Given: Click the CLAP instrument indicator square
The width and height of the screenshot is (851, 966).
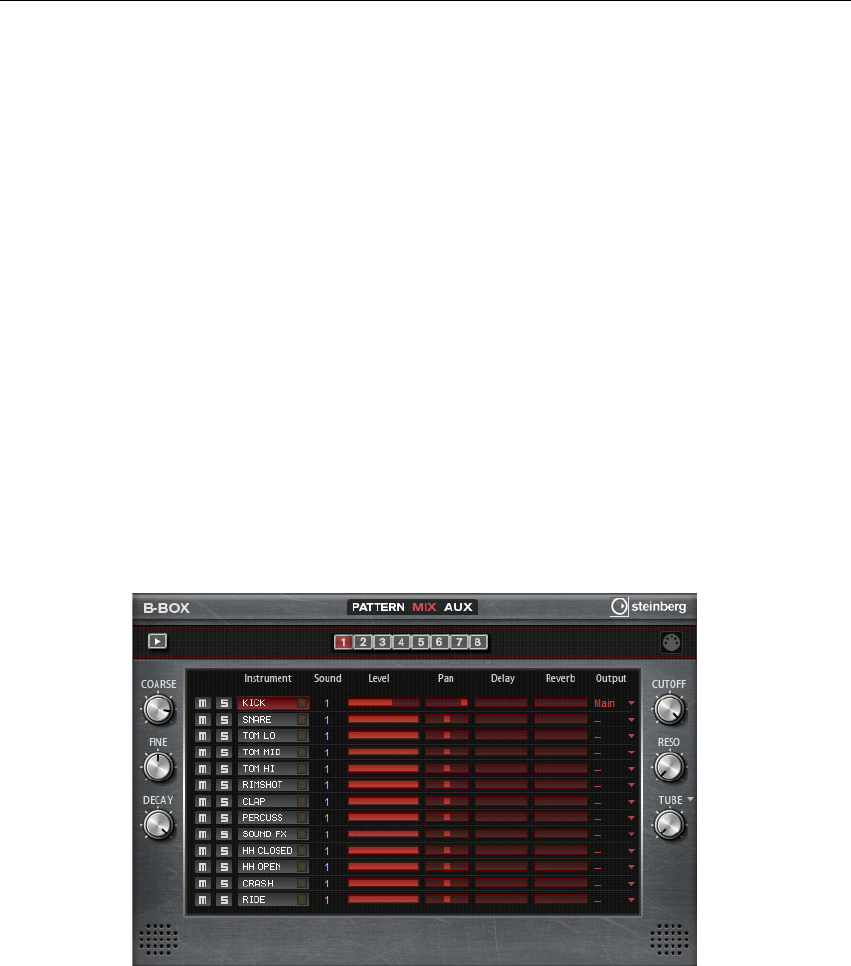Looking at the screenshot, I should (x=302, y=802).
